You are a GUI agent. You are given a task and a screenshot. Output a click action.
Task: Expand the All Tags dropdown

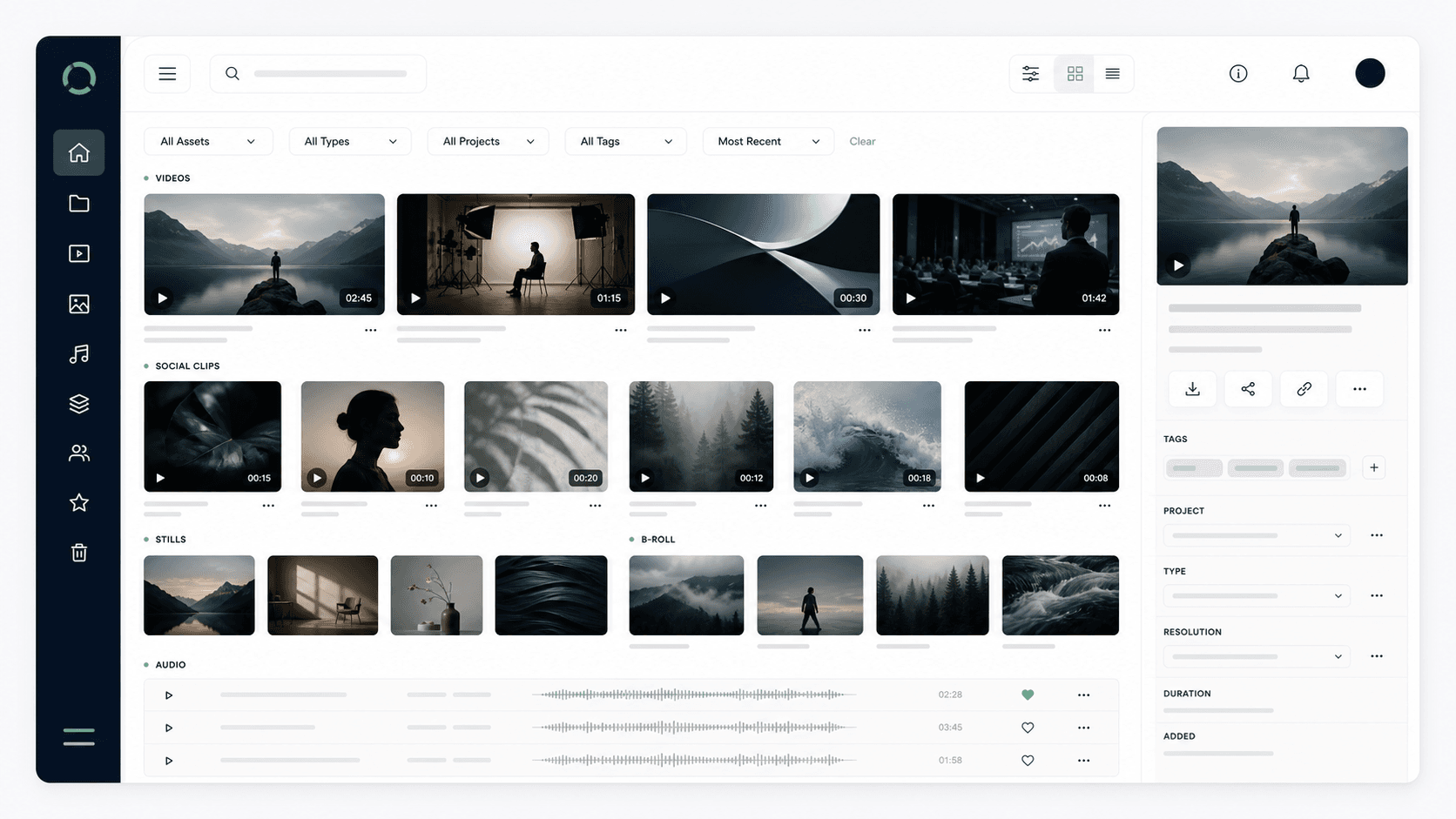pyautogui.click(x=625, y=141)
